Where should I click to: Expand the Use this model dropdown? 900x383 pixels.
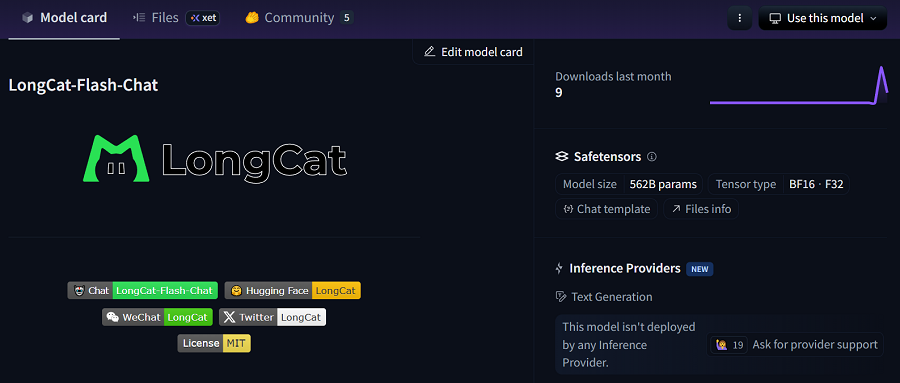(x=823, y=18)
